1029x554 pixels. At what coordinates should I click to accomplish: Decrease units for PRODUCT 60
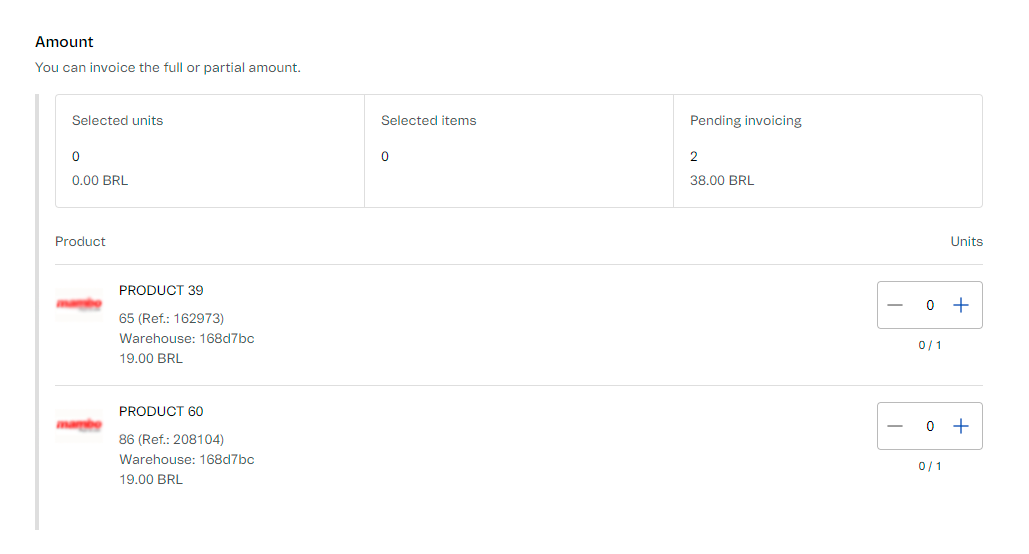(x=895, y=426)
